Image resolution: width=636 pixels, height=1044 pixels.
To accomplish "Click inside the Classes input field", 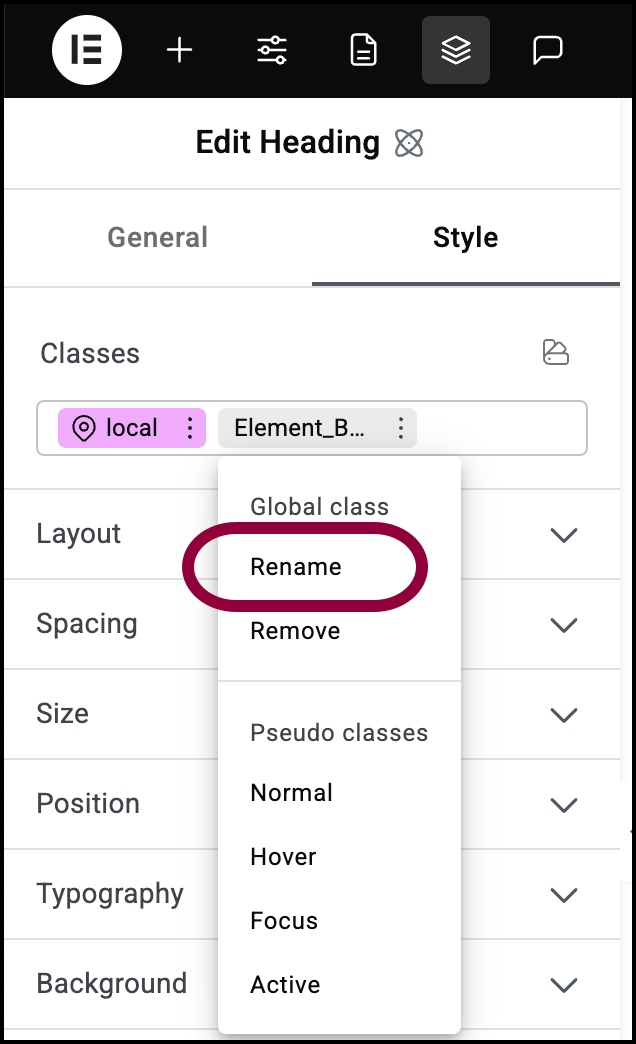I will tap(499, 427).
